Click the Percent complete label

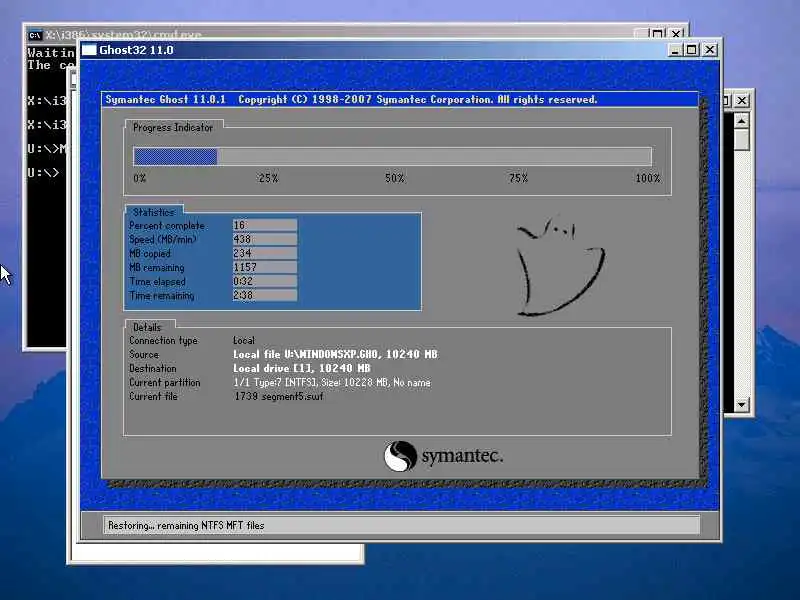click(167, 226)
